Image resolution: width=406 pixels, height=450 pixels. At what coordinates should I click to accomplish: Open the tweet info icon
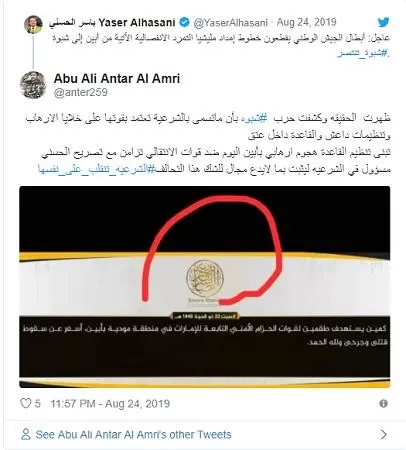(384, 404)
